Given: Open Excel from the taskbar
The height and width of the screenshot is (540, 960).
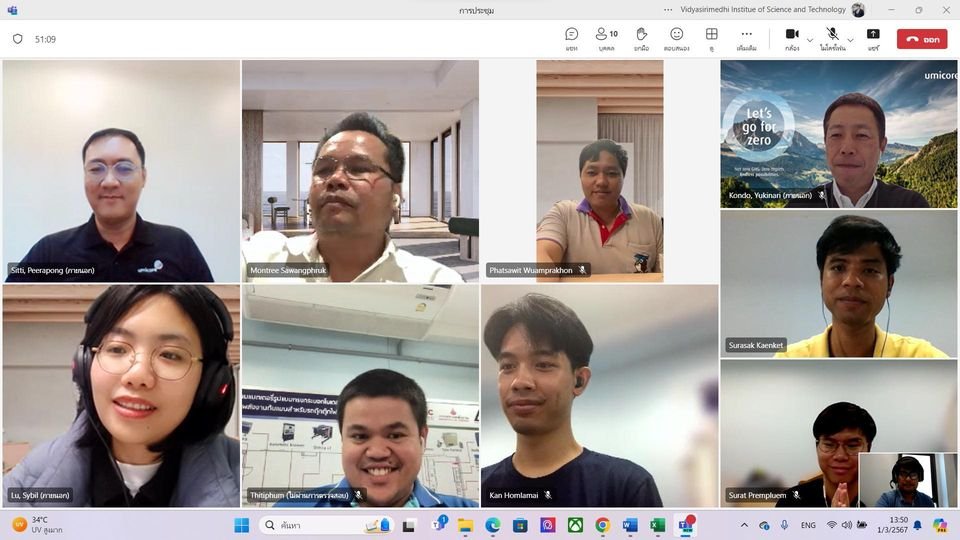Looking at the screenshot, I should tap(657, 525).
